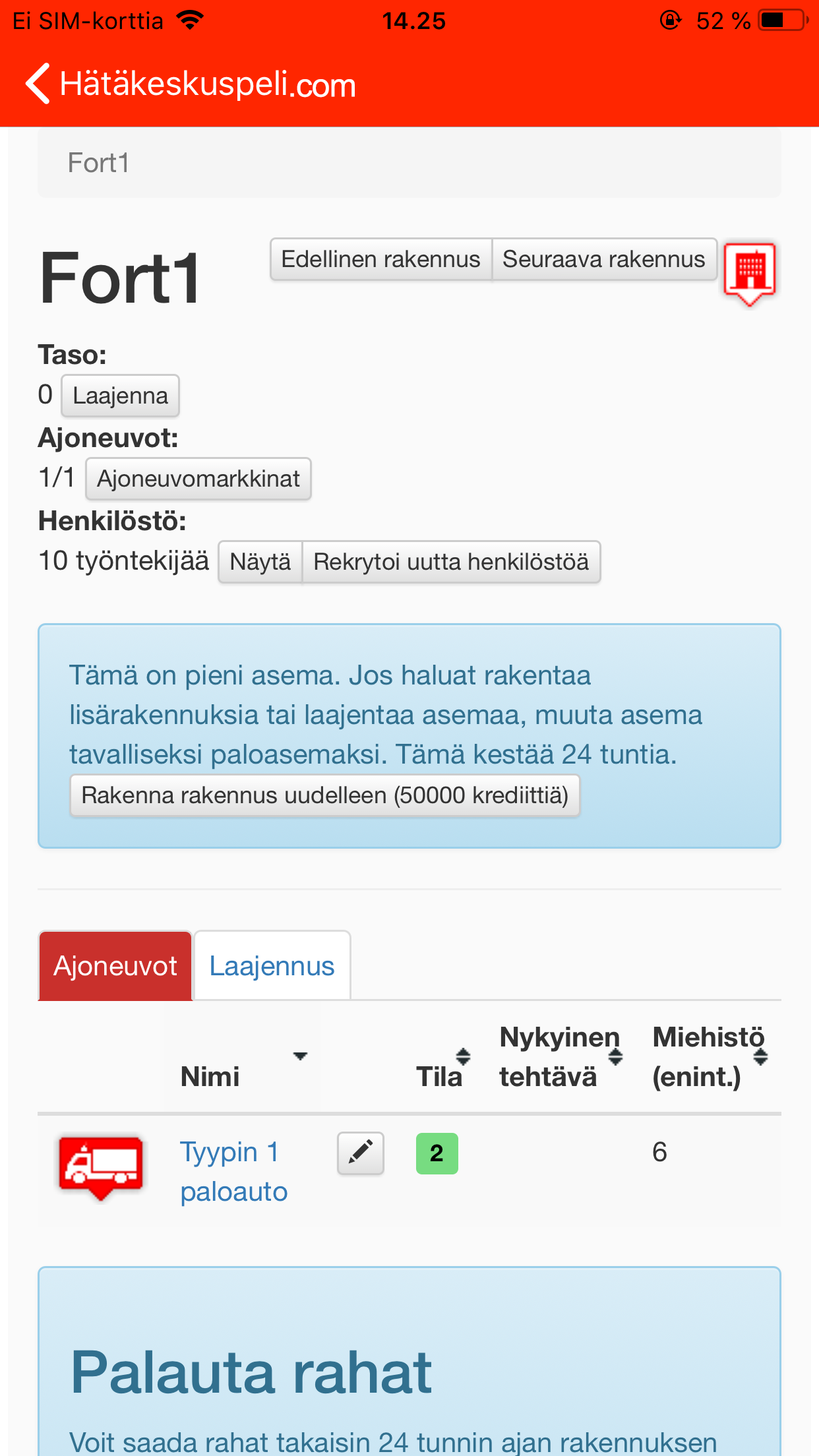Viewport: 819px width, 1456px height.
Task: Click the Laajenna button
Action: 120,396
